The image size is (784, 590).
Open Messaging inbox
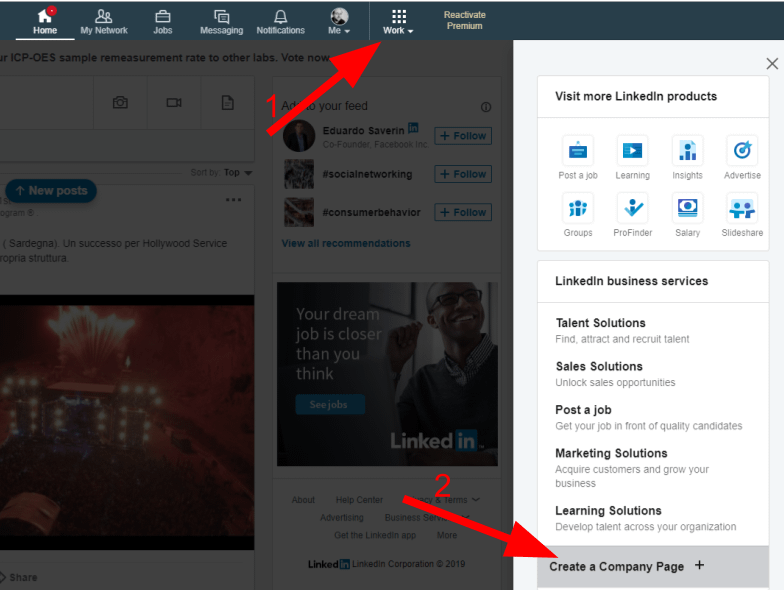222,22
